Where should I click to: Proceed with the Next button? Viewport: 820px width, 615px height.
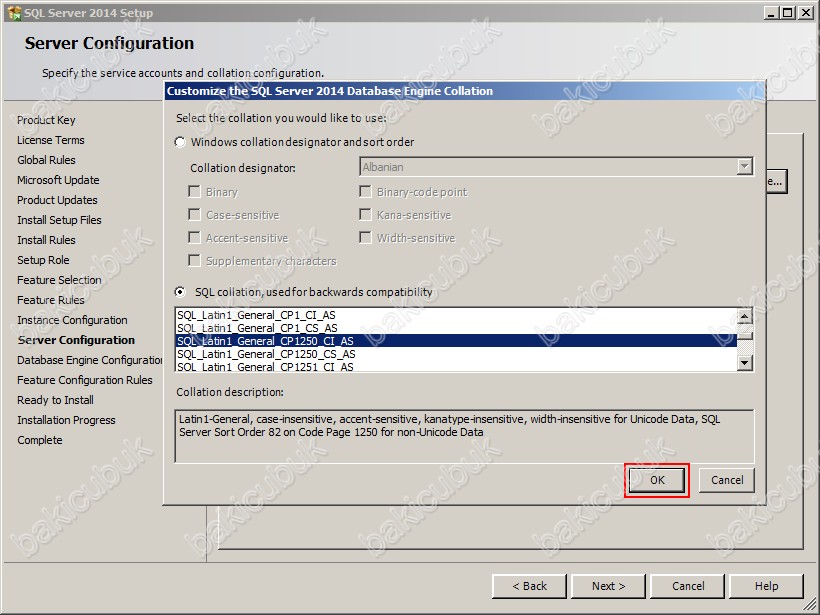pyautogui.click(x=608, y=586)
